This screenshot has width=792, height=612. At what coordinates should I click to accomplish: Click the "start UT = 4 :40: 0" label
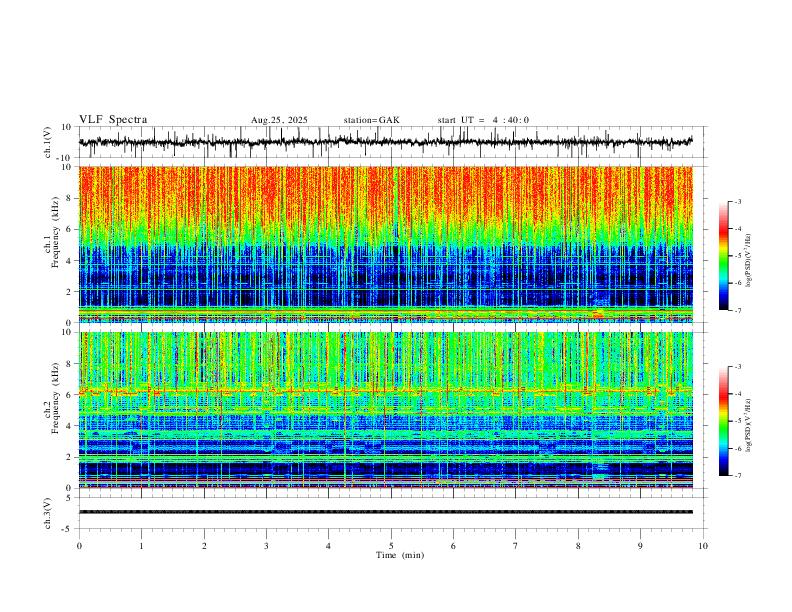tap(483, 120)
